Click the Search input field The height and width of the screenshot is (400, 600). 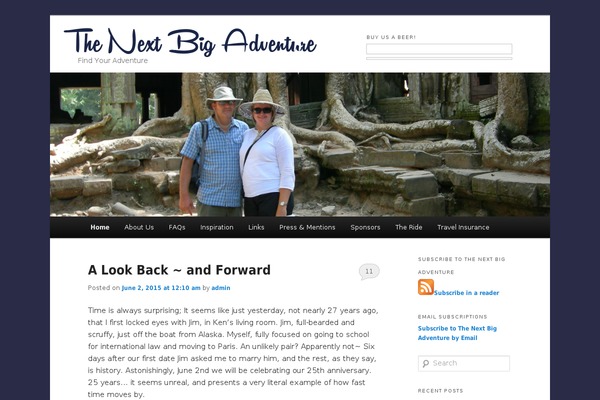464,363
